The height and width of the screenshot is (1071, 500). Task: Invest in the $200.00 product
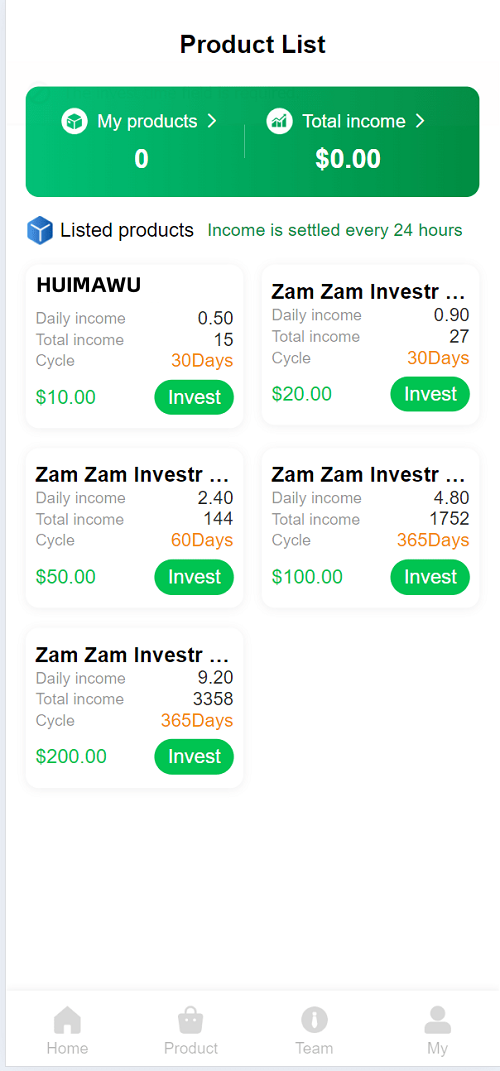point(194,757)
